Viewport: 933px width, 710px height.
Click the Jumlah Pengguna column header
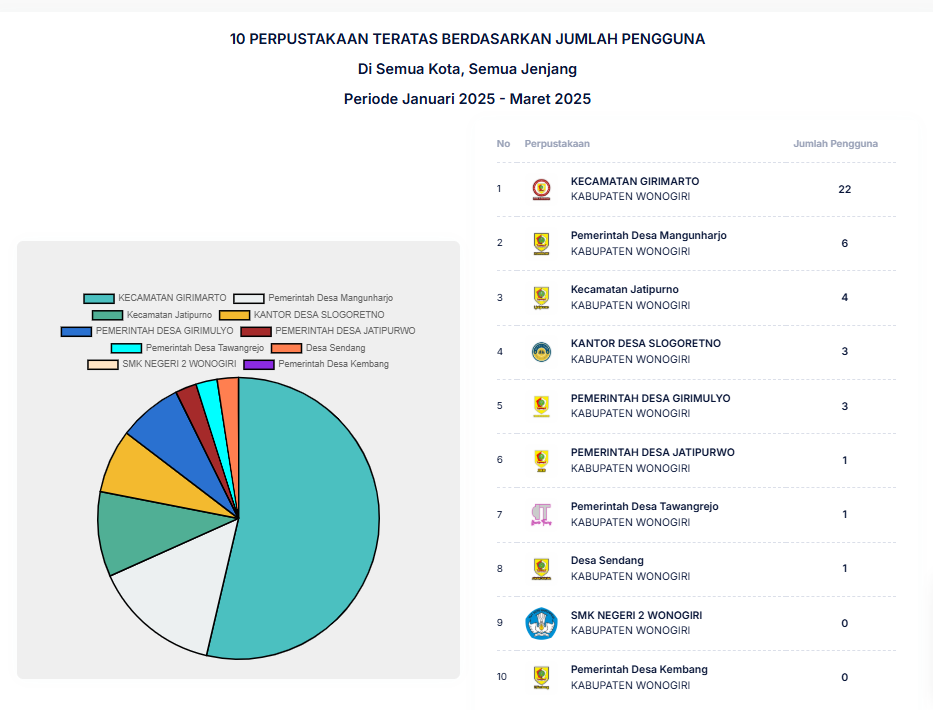(835, 144)
